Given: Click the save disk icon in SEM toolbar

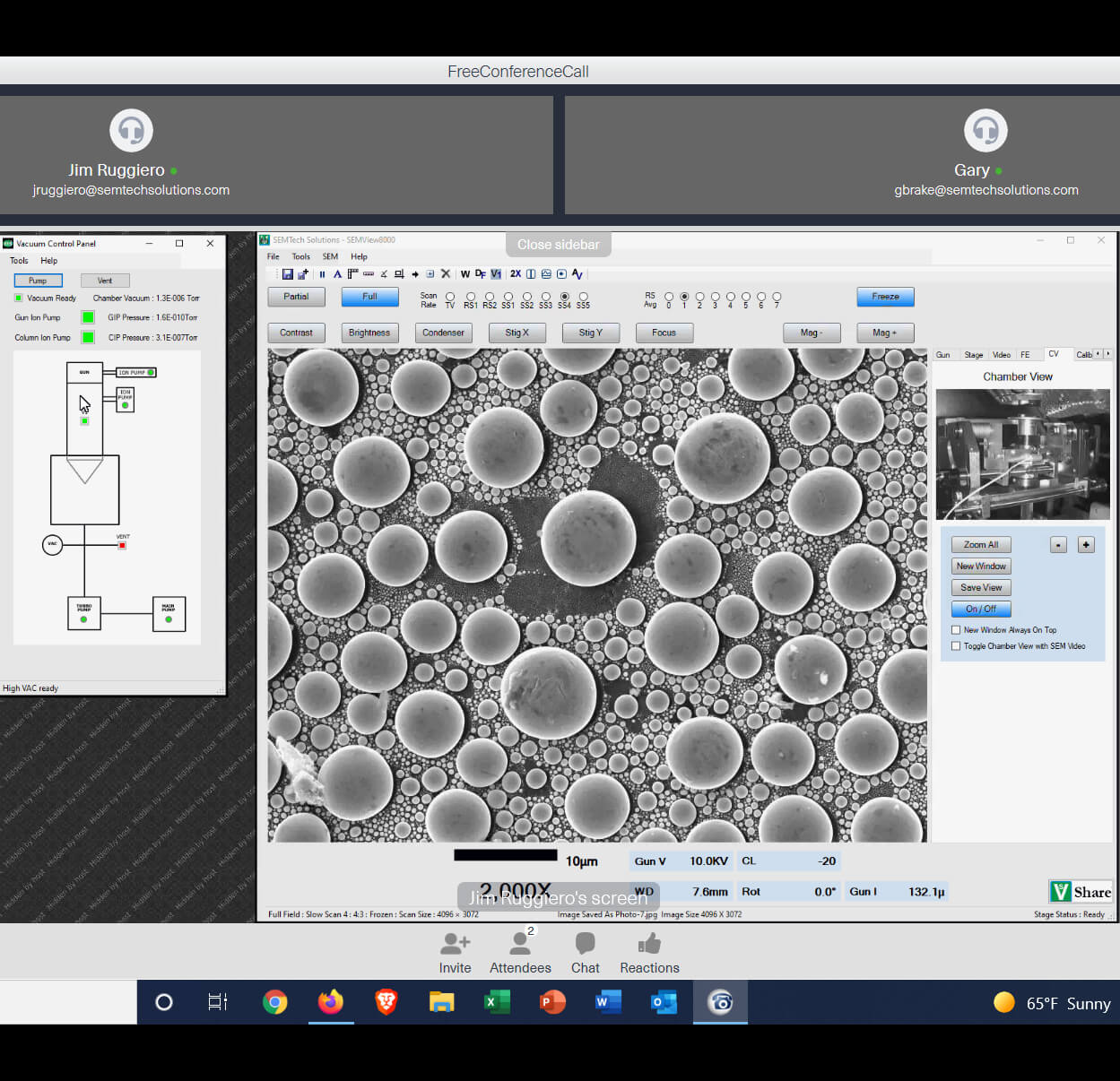Looking at the screenshot, I should [288, 274].
